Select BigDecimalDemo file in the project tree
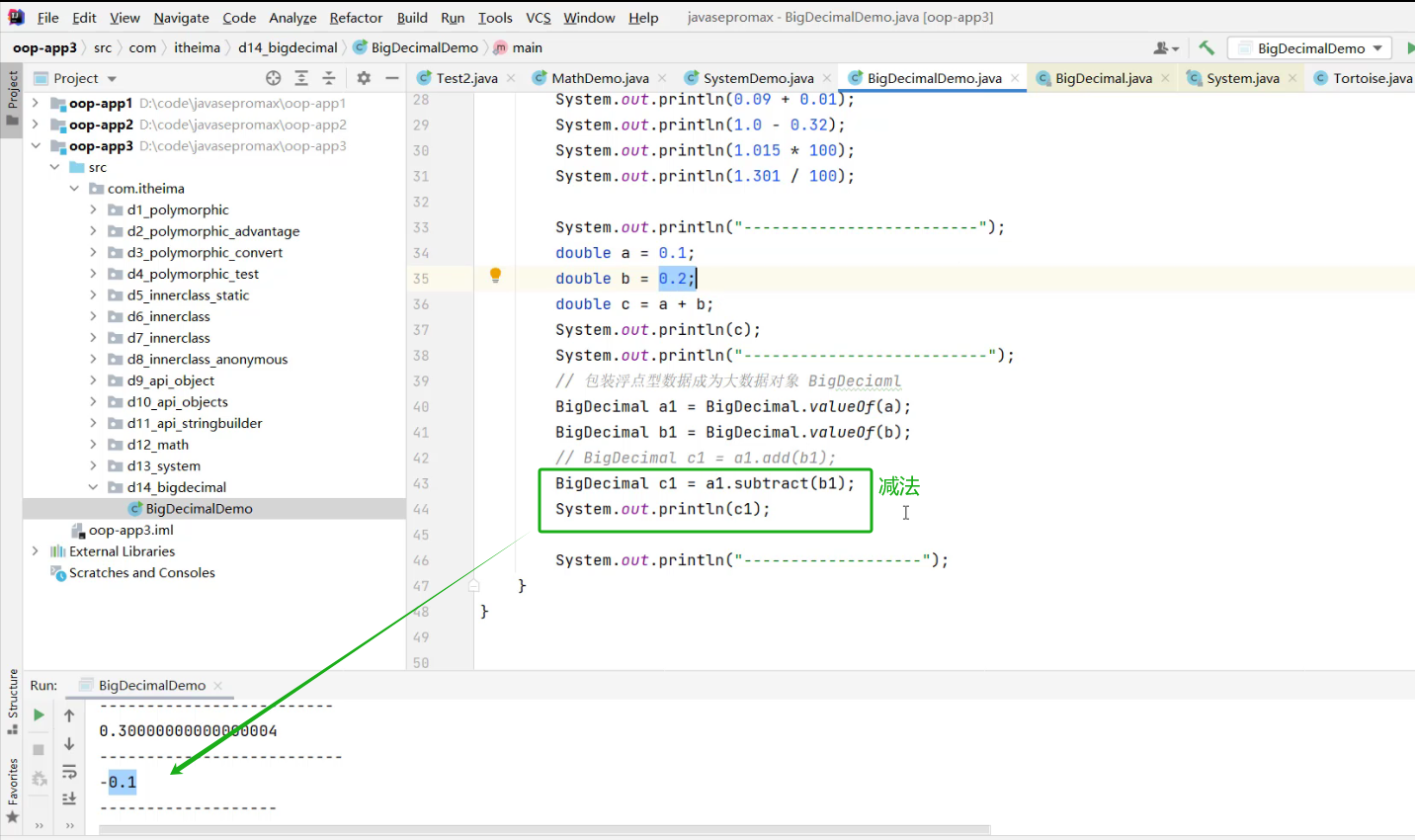Image resolution: width=1415 pixels, height=840 pixels. (199, 509)
